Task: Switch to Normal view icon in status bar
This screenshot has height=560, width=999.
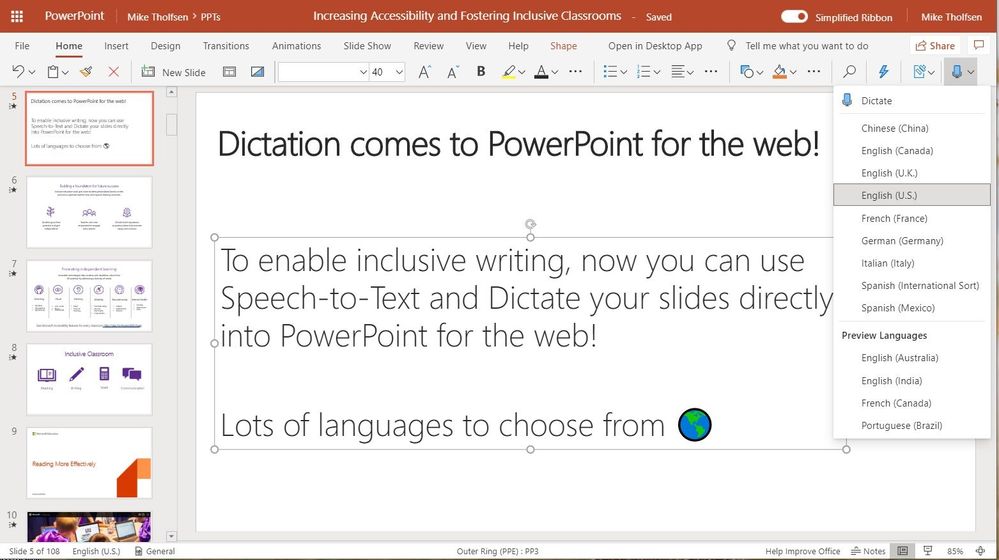Action: [x=903, y=551]
